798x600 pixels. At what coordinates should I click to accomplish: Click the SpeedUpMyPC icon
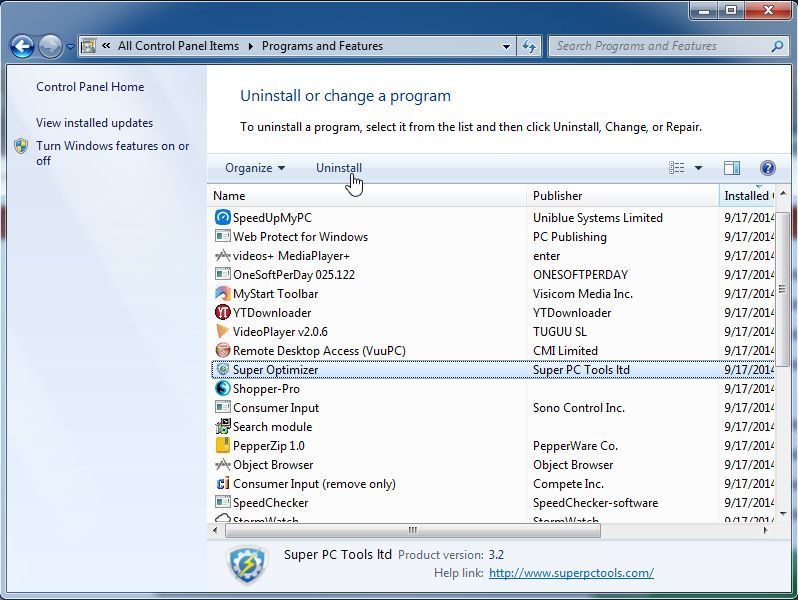[x=222, y=217]
